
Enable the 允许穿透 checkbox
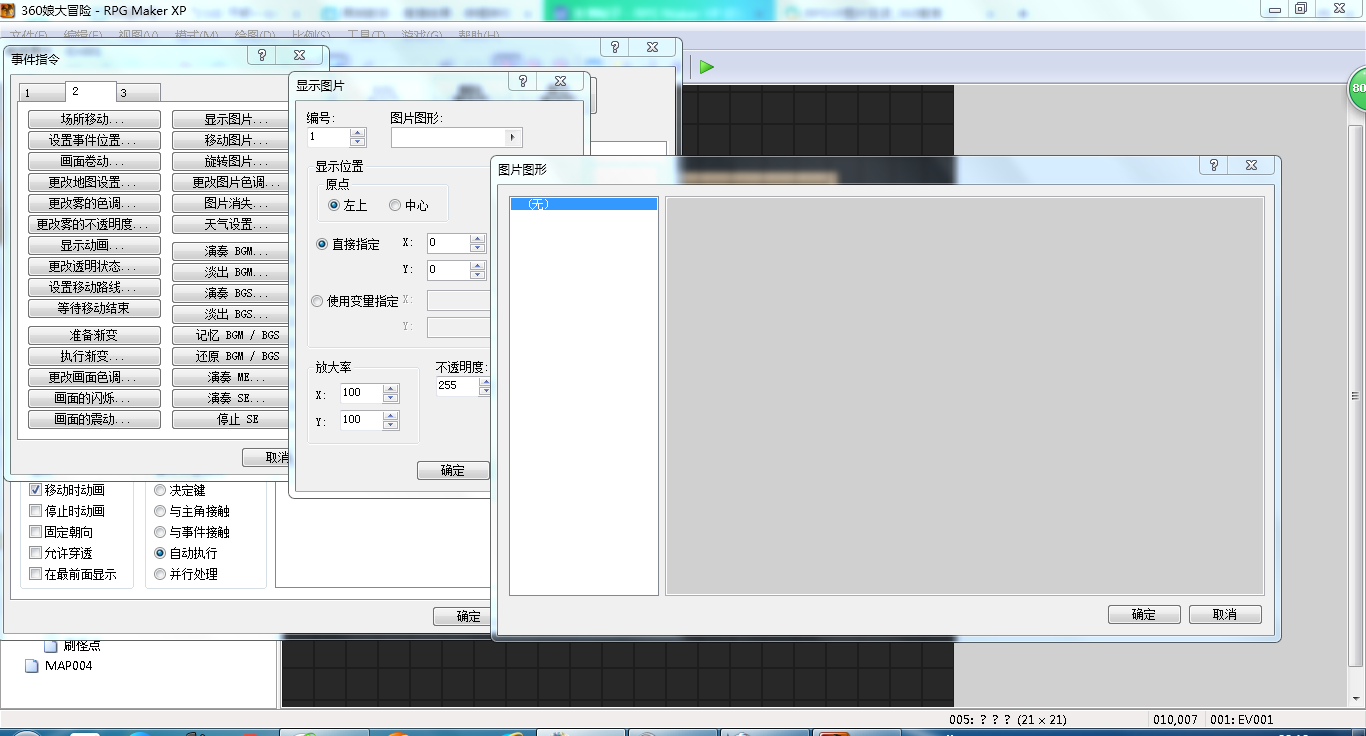[36, 553]
